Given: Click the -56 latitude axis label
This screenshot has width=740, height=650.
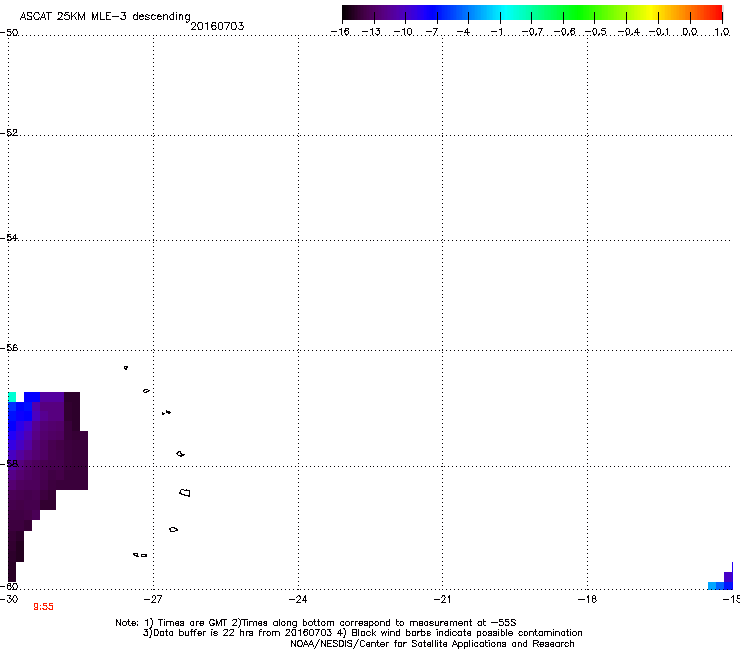Looking at the screenshot, I should pyautogui.click(x=9, y=347).
